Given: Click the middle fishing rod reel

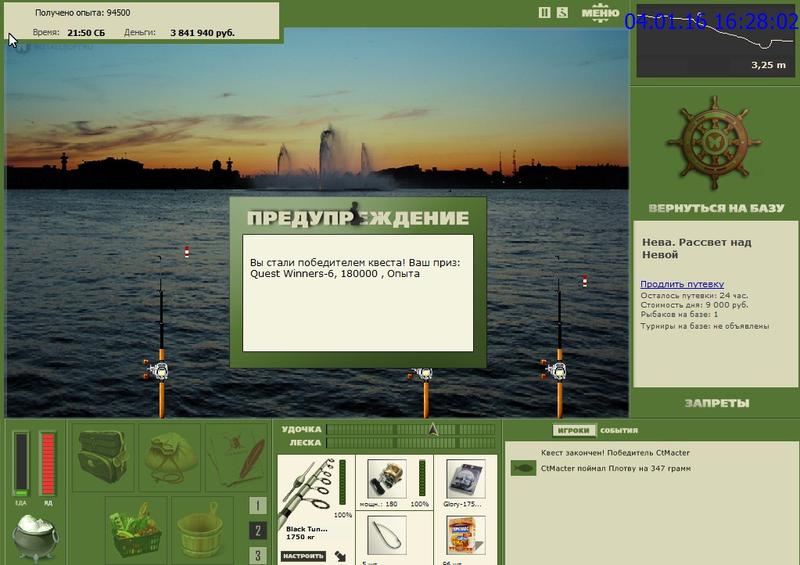Looking at the screenshot, I should (423, 375).
